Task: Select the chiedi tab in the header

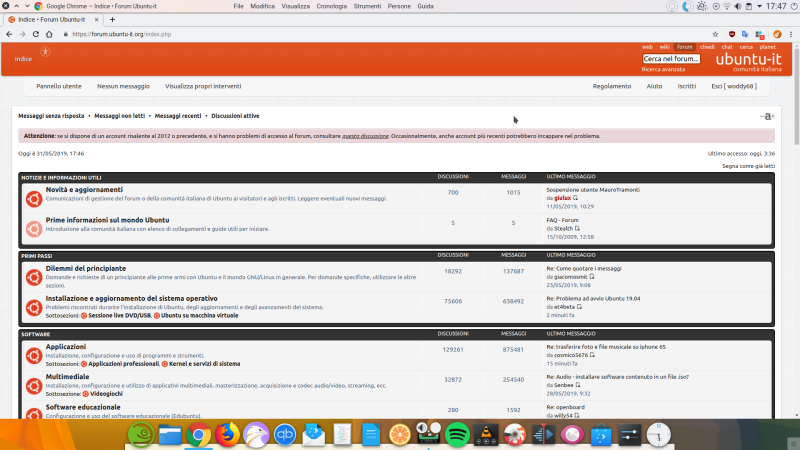Action: click(x=707, y=47)
